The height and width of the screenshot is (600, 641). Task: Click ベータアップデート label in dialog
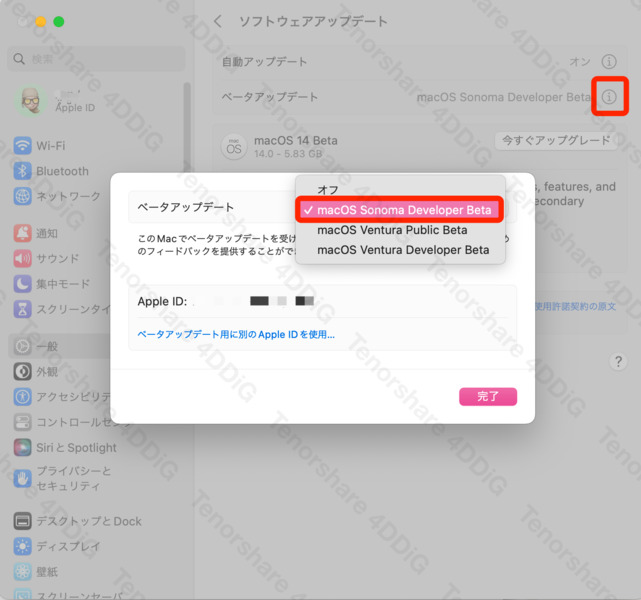[x=186, y=207]
